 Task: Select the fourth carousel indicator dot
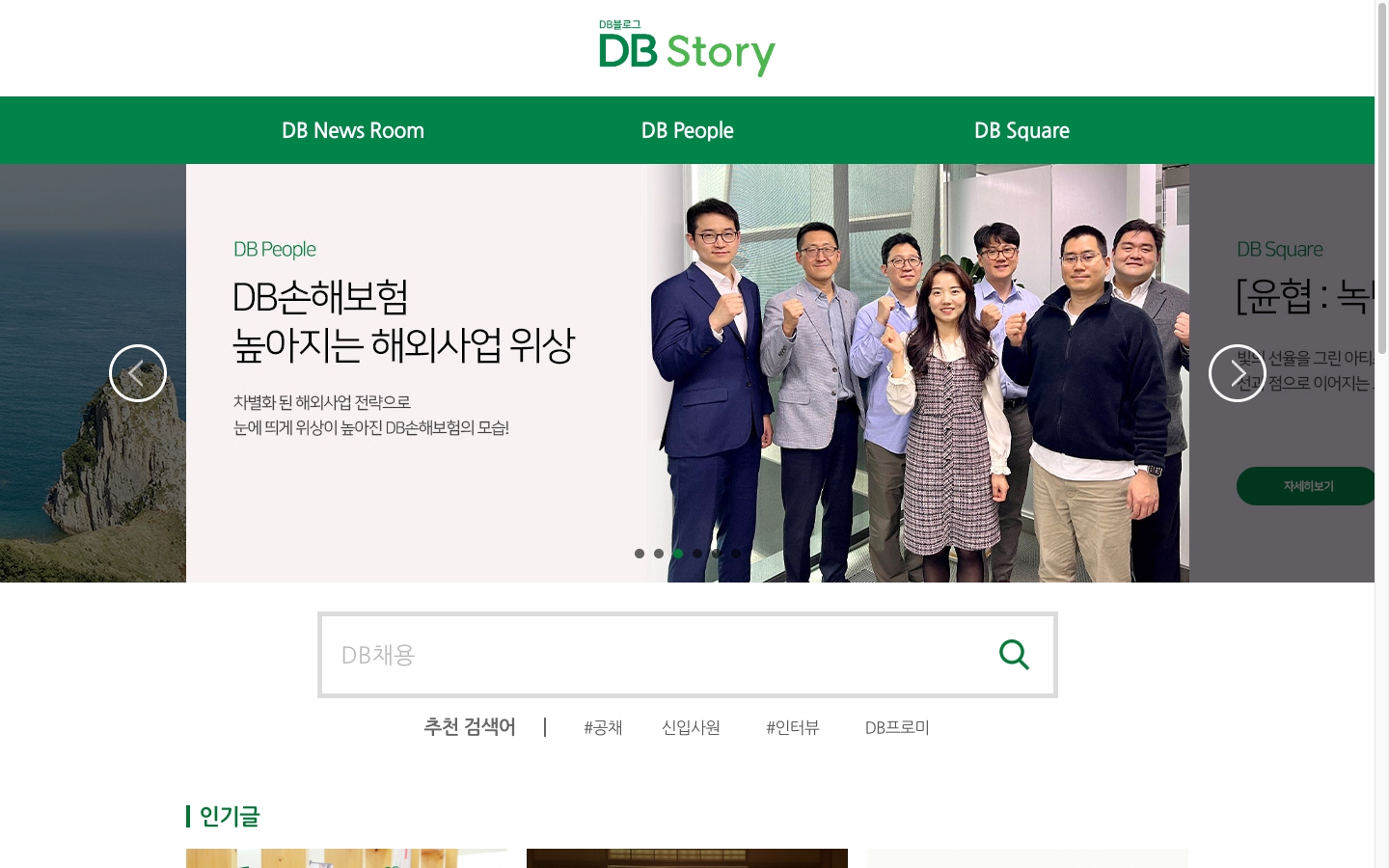coord(697,554)
